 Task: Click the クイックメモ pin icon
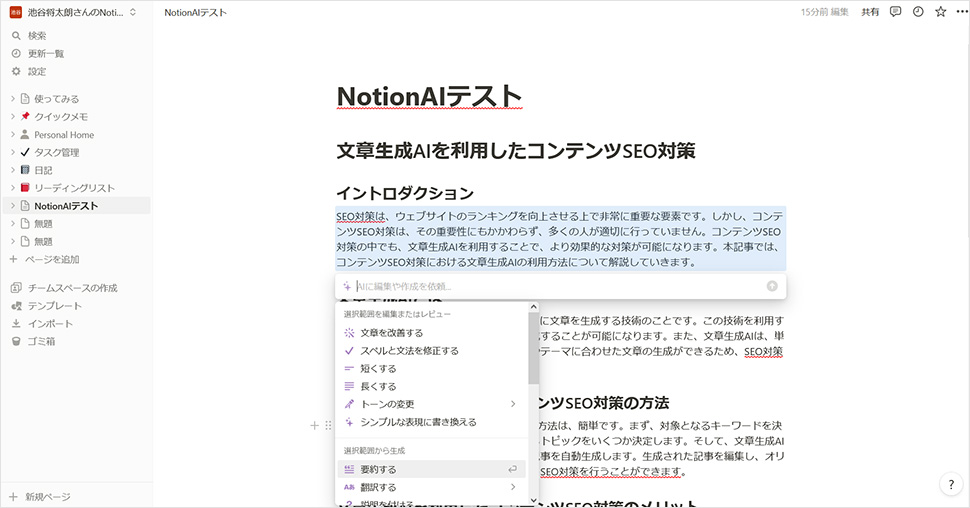25,116
